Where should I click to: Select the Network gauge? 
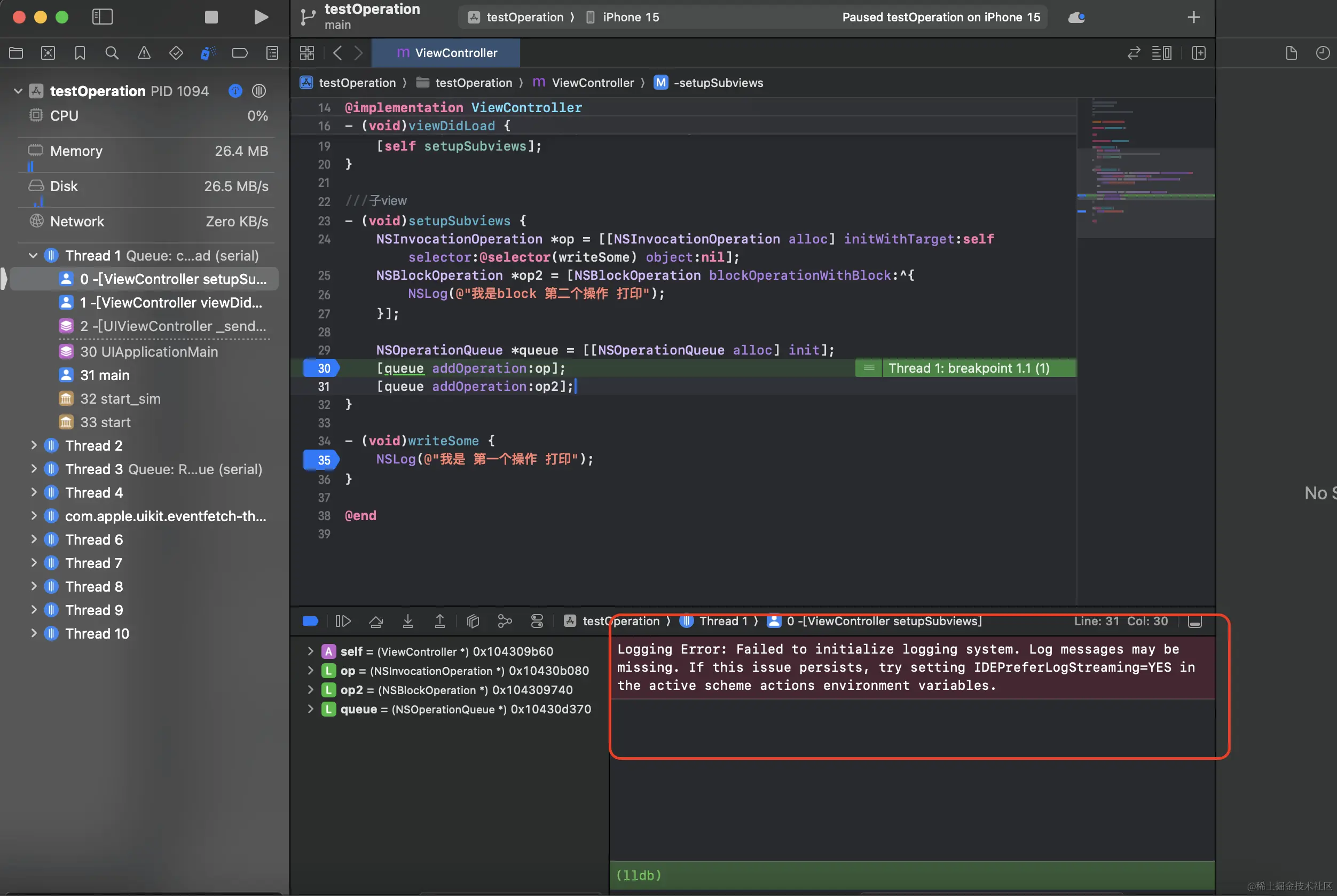coord(148,222)
